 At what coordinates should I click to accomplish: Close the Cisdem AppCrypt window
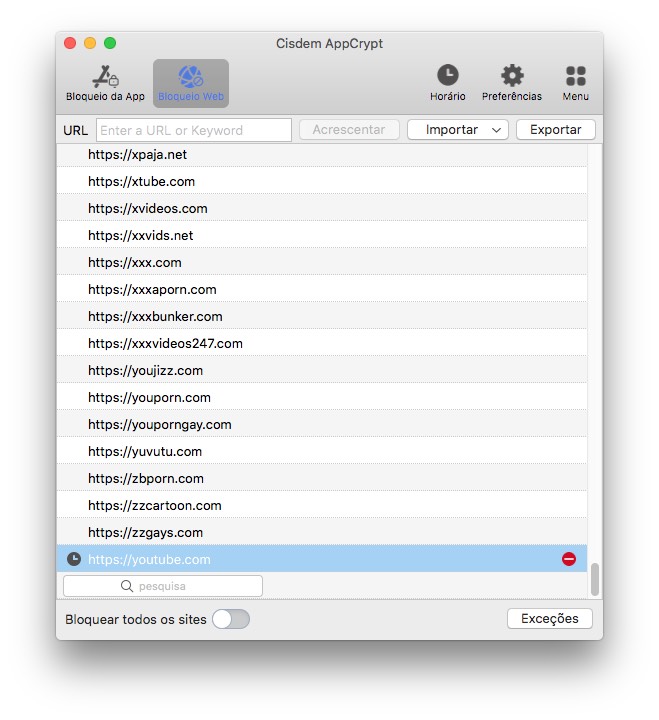[x=70, y=43]
